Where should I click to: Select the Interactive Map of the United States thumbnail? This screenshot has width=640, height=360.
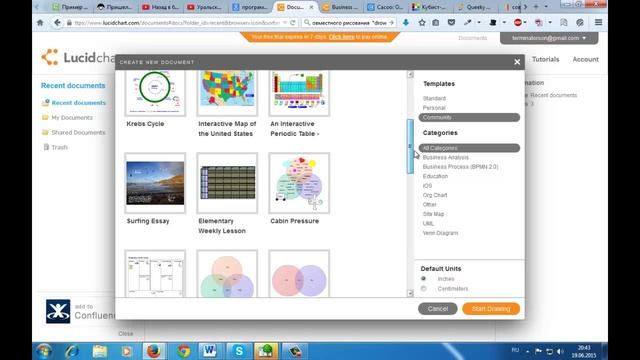tap(227, 93)
